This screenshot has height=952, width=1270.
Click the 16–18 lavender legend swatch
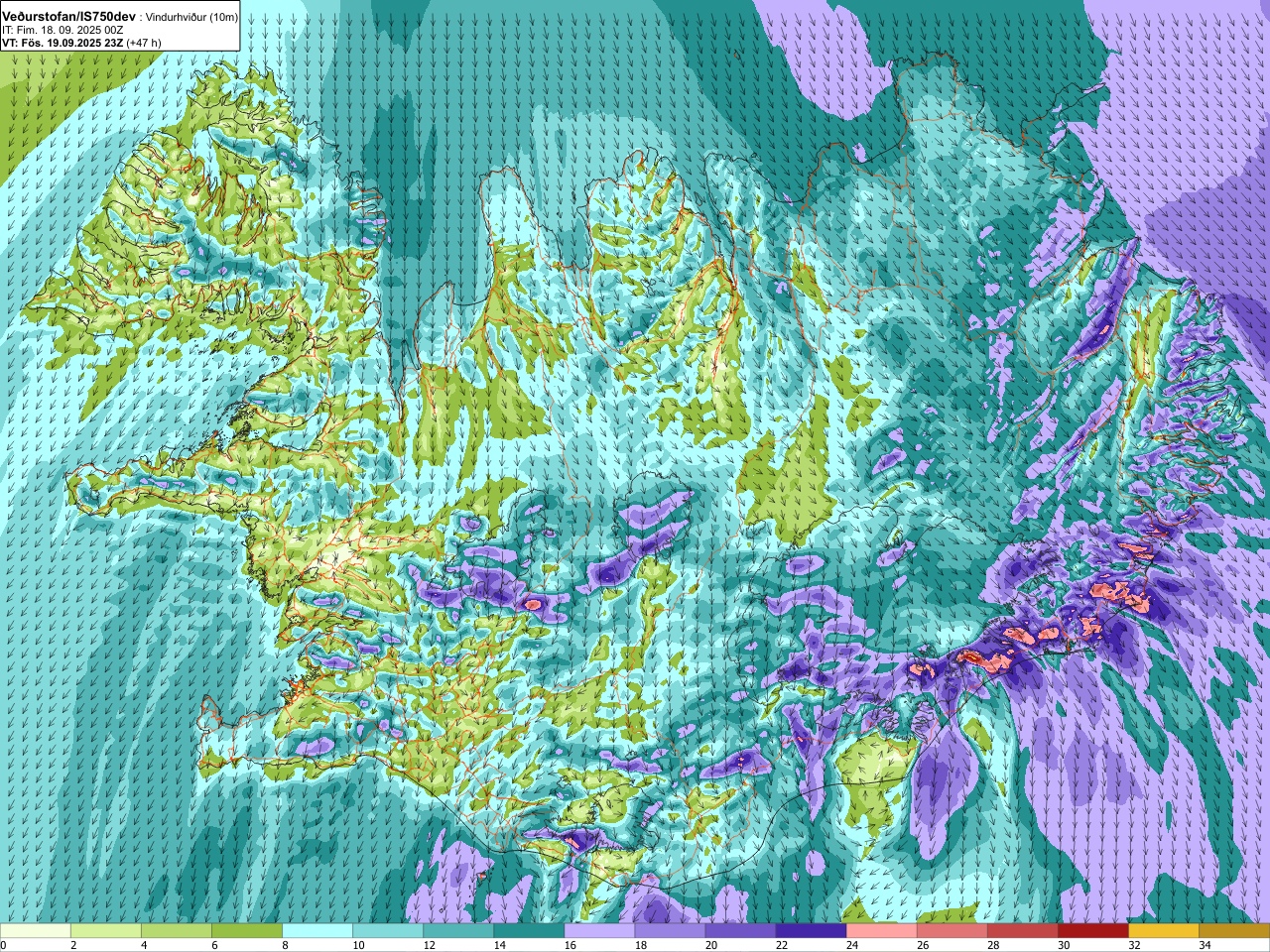(599, 930)
